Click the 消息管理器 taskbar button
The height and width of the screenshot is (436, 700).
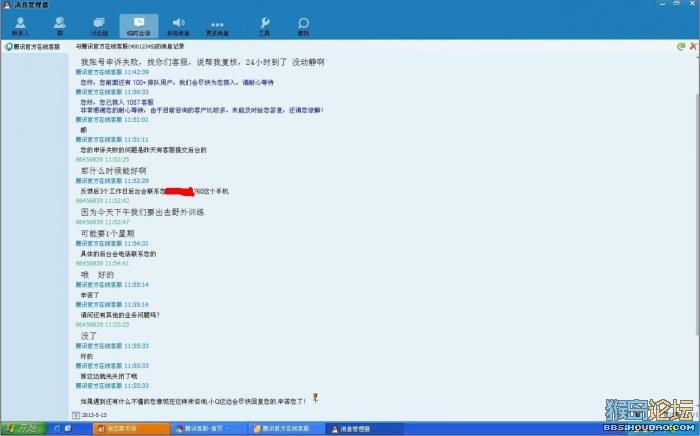click(364, 428)
